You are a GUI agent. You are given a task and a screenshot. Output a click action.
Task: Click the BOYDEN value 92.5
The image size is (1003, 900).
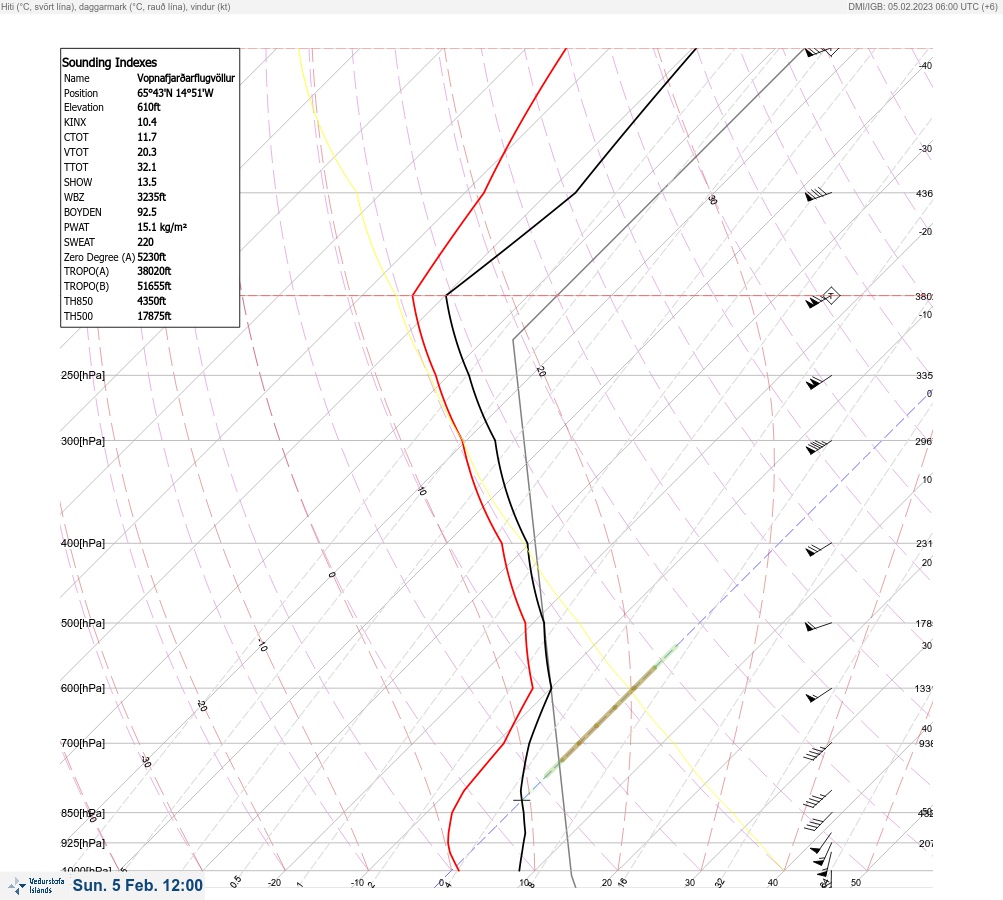147,212
